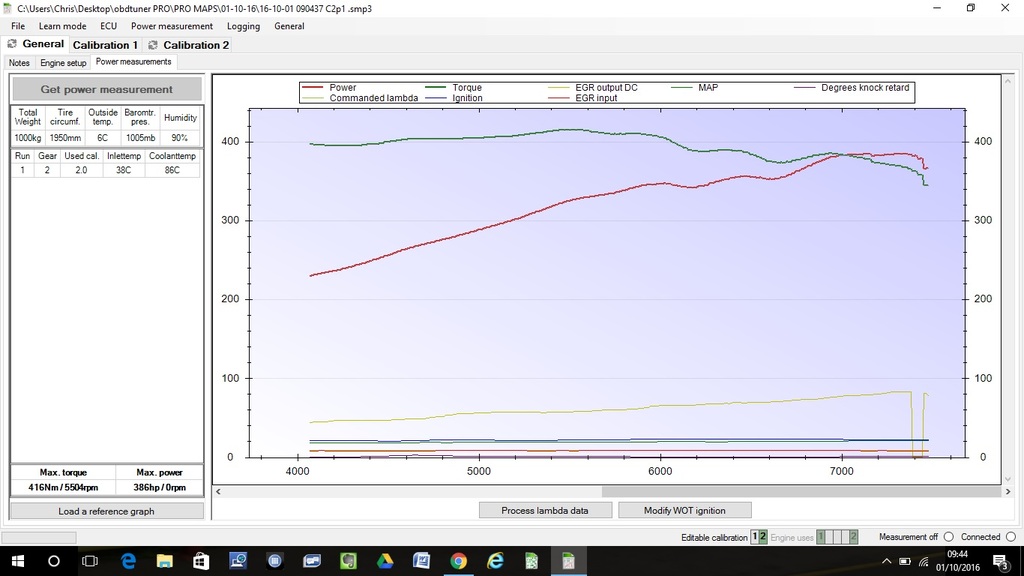This screenshot has width=1024, height=576.
Task: Open Google Drive from the taskbar
Action: click(384, 561)
